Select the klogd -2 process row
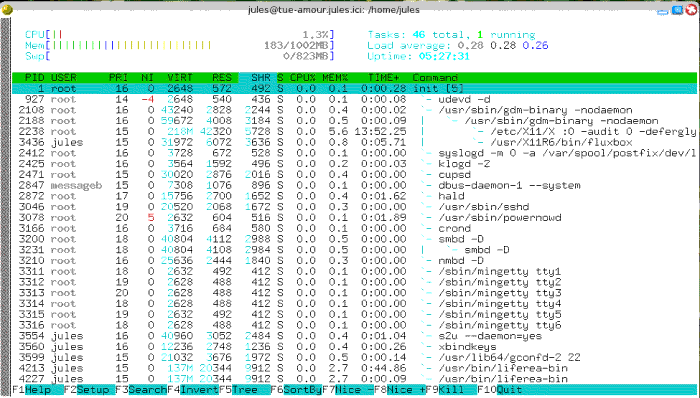Screen dimensions: 700x398 pyautogui.click(x=354, y=164)
